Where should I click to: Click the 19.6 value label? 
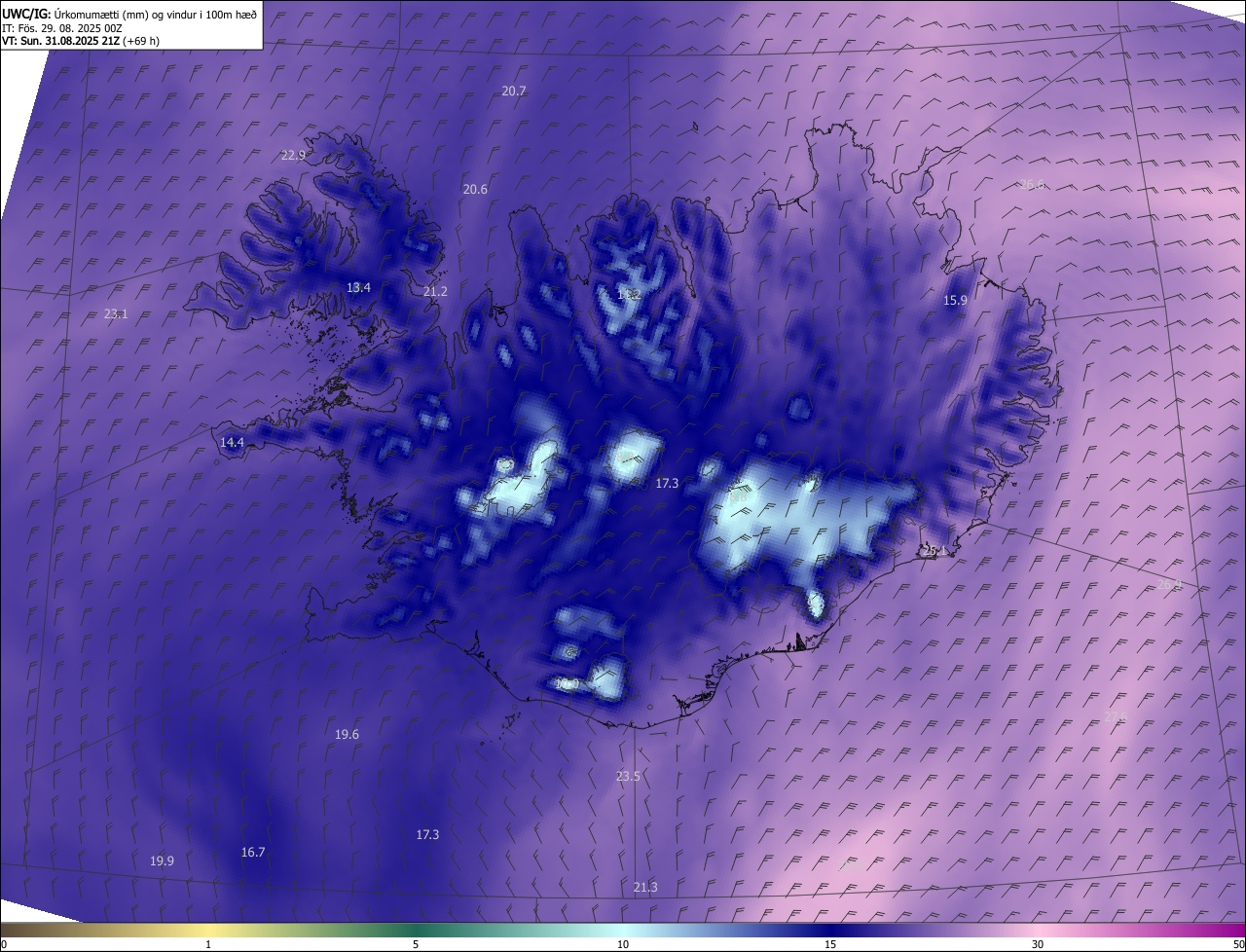pyautogui.click(x=347, y=734)
